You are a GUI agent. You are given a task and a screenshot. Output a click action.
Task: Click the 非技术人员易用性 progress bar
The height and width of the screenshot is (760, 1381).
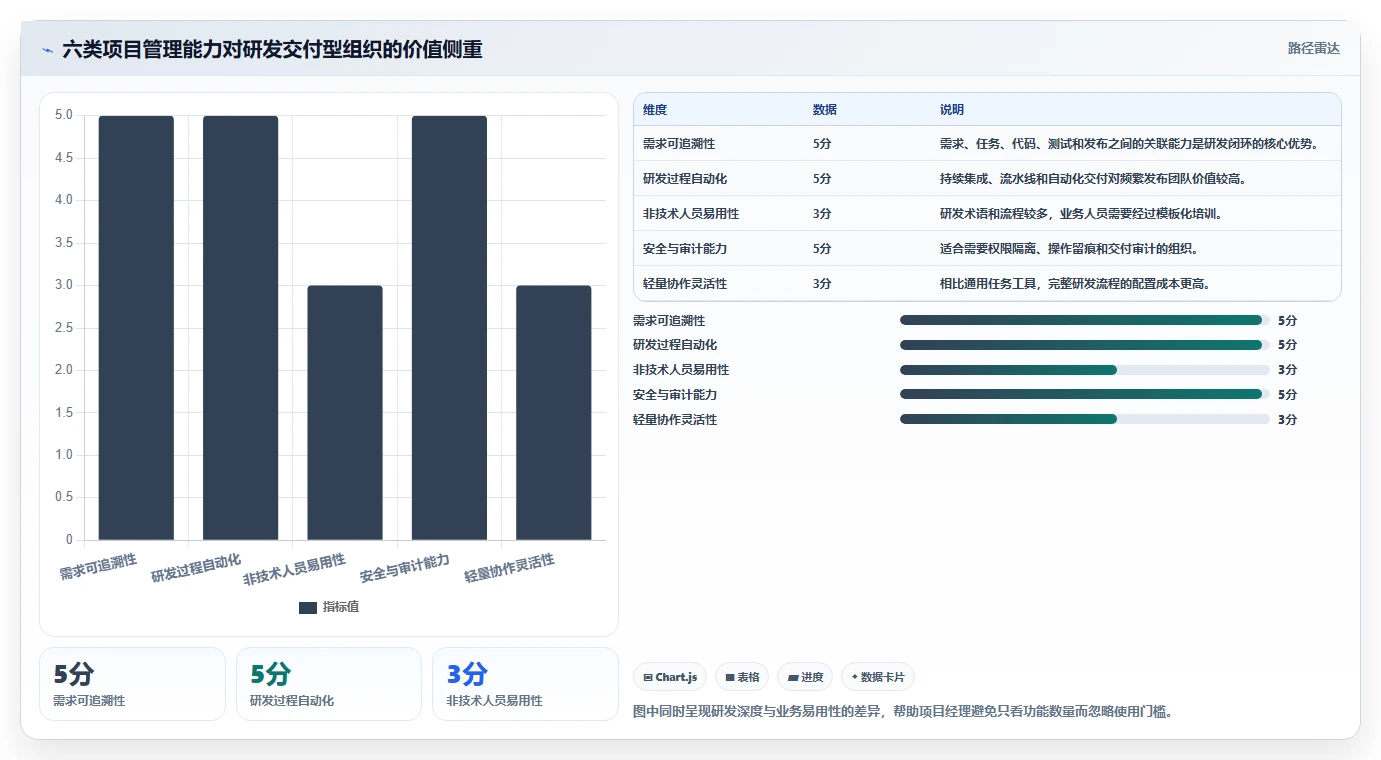1085,370
